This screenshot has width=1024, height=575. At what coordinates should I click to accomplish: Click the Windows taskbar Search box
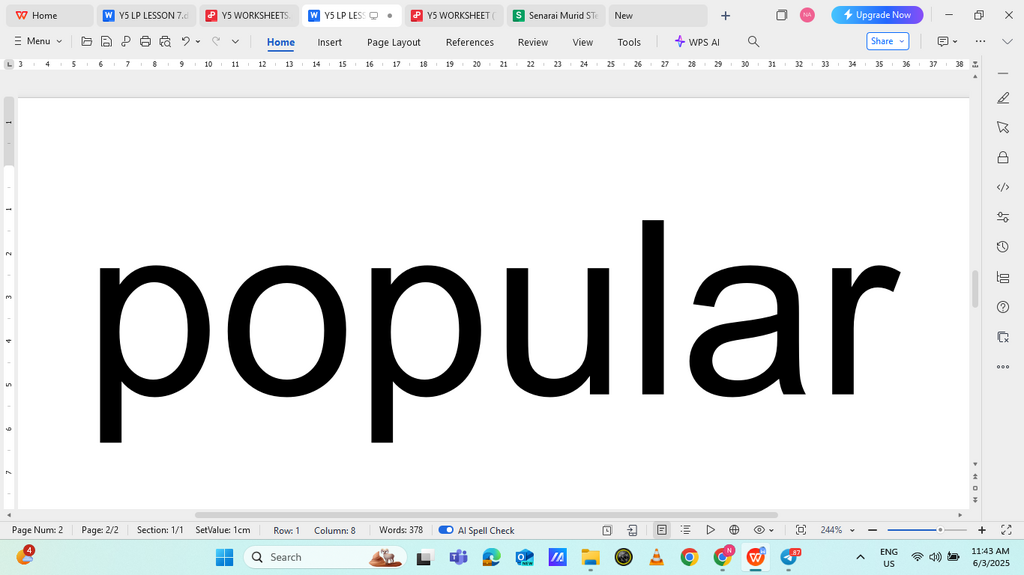tap(325, 557)
